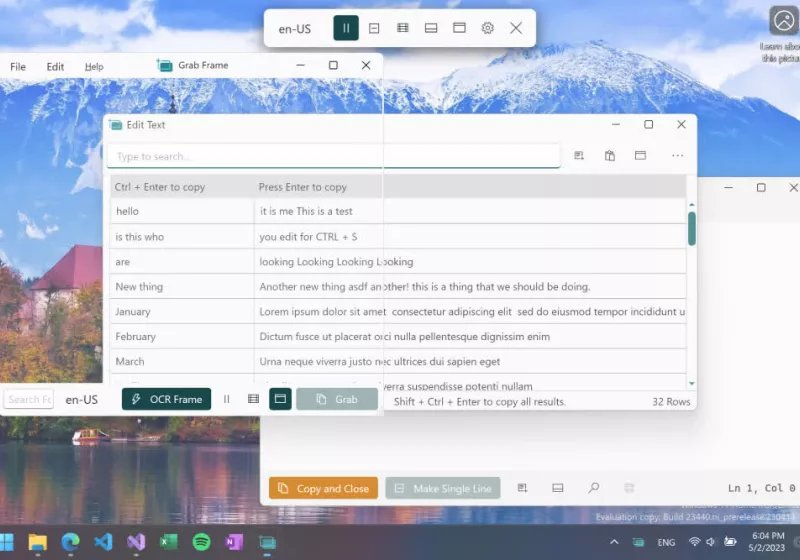Toggle Edit Window icon in Grab Frame bar

tap(280, 399)
